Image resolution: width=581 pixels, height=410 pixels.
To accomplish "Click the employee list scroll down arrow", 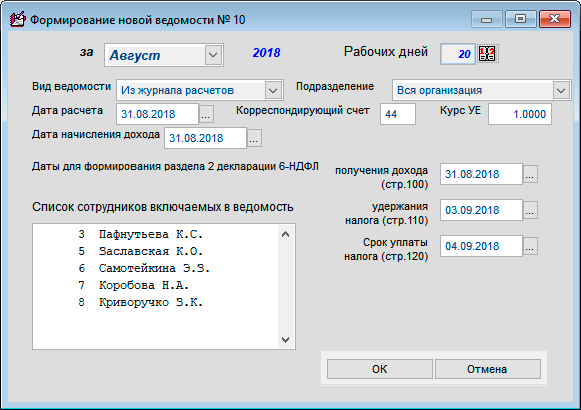I will 285,340.
